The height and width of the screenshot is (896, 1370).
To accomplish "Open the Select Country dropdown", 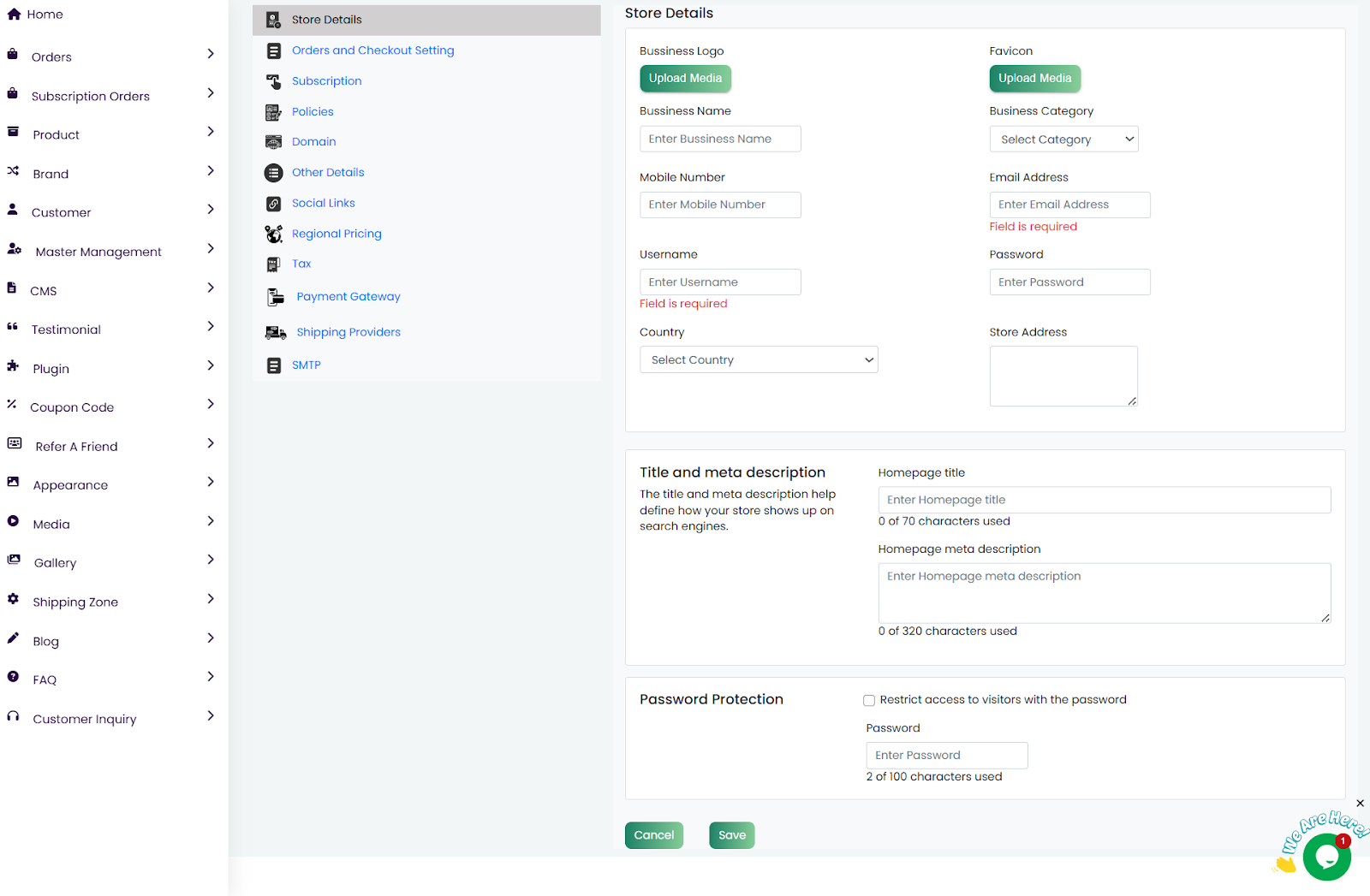I will (759, 360).
